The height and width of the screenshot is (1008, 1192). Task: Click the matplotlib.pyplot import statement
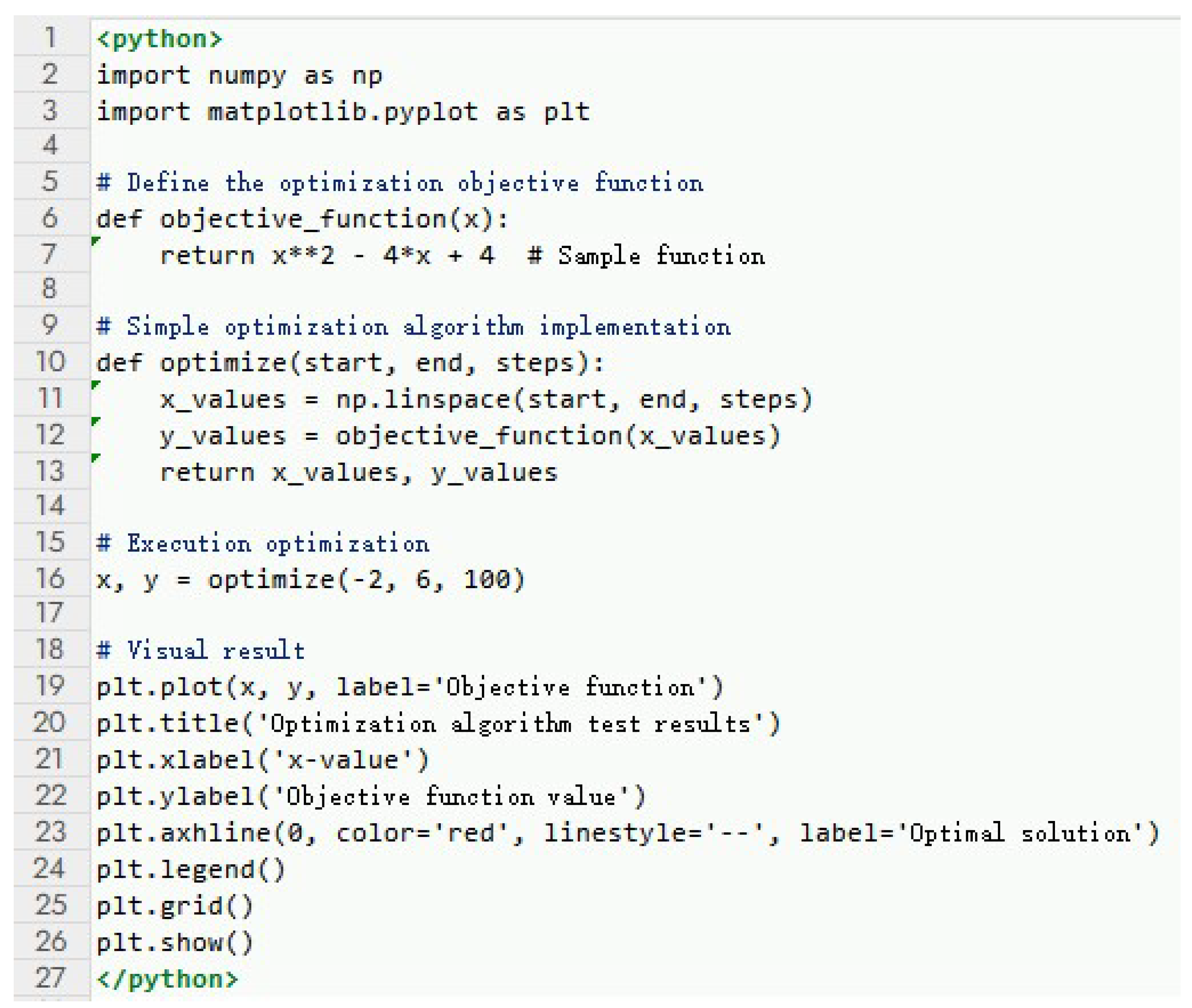343,112
